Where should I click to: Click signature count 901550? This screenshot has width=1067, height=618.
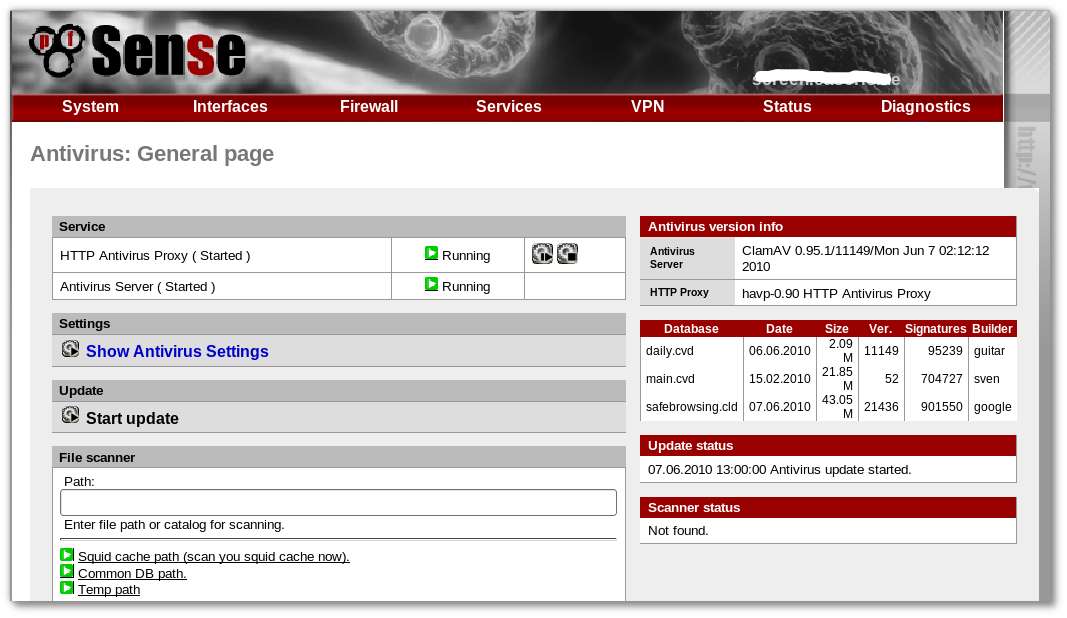pyautogui.click(x=942, y=406)
